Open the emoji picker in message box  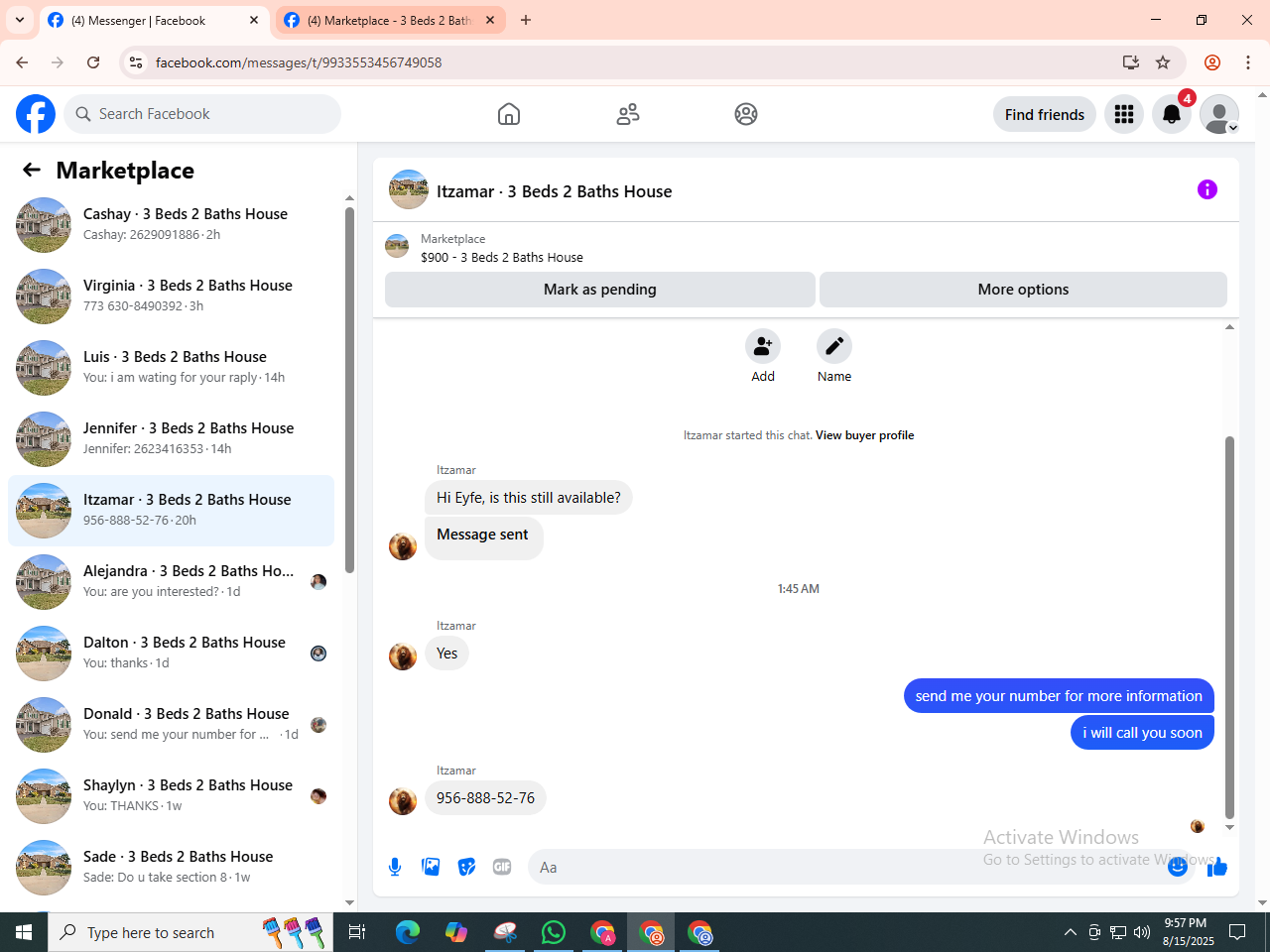[x=1178, y=867]
